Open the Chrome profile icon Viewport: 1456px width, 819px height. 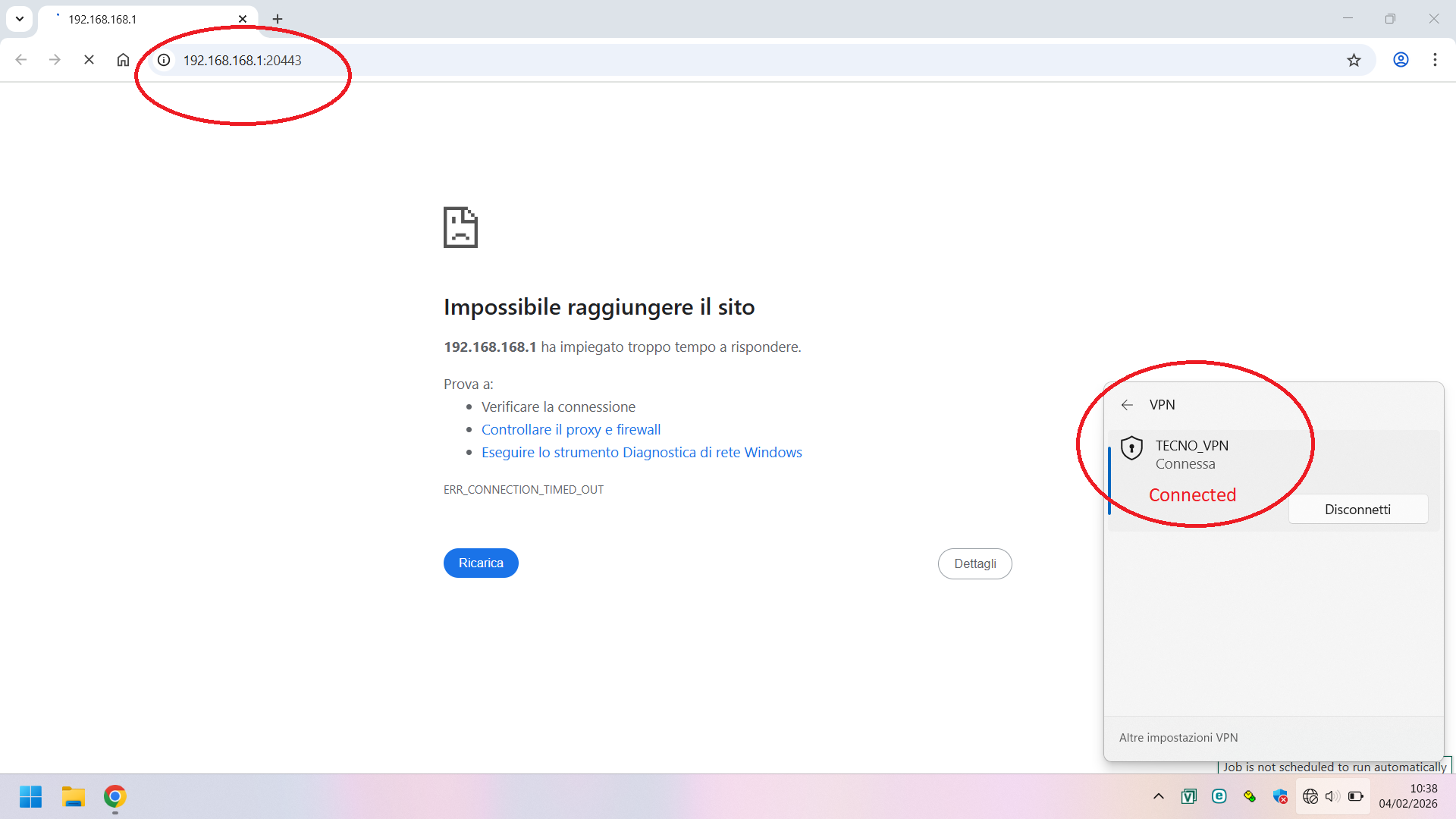[1401, 60]
